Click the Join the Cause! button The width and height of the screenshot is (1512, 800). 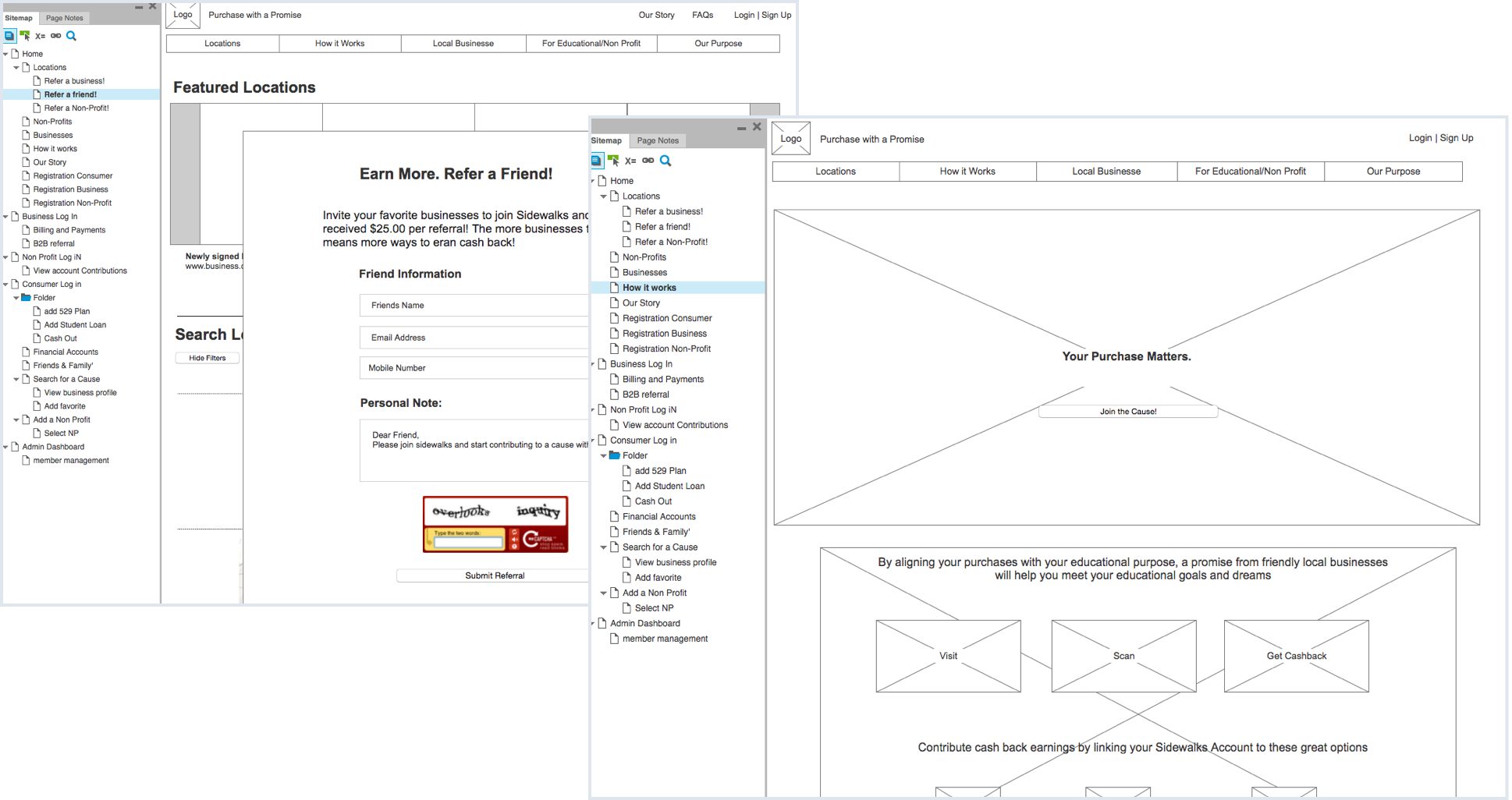click(x=1127, y=411)
